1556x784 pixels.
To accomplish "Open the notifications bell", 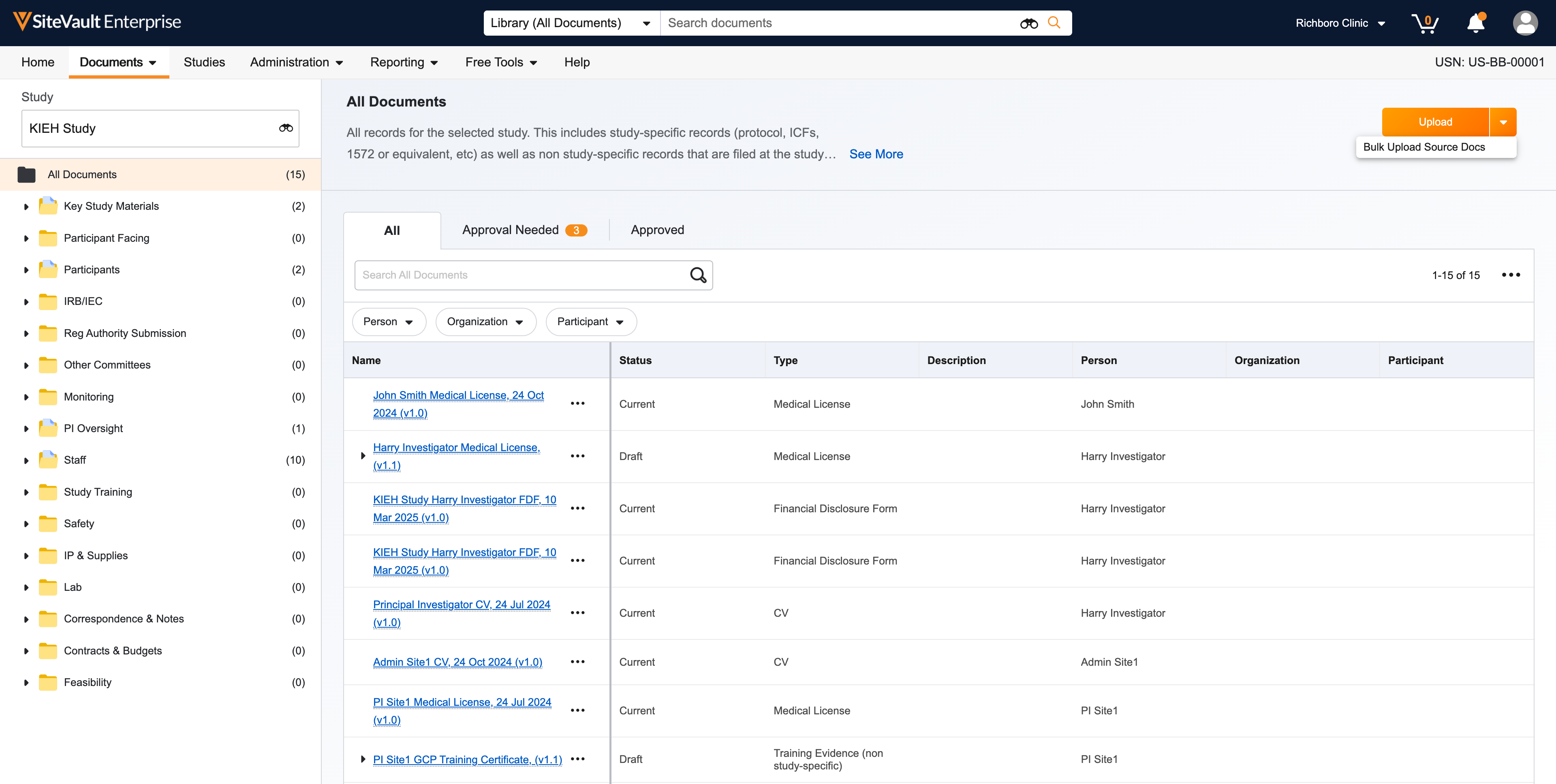I will pyautogui.click(x=1476, y=23).
